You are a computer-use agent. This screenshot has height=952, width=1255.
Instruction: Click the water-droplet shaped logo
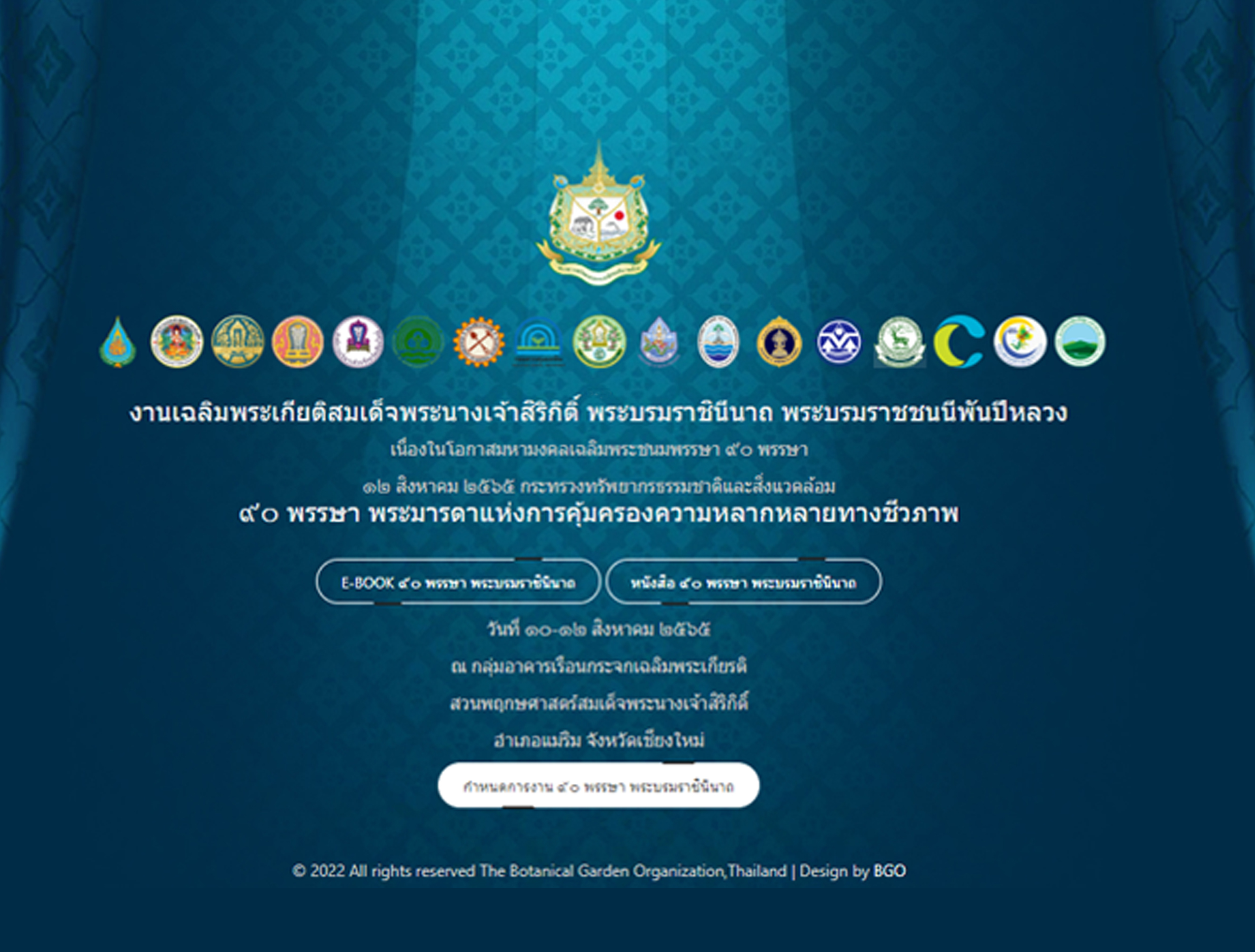[117, 342]
